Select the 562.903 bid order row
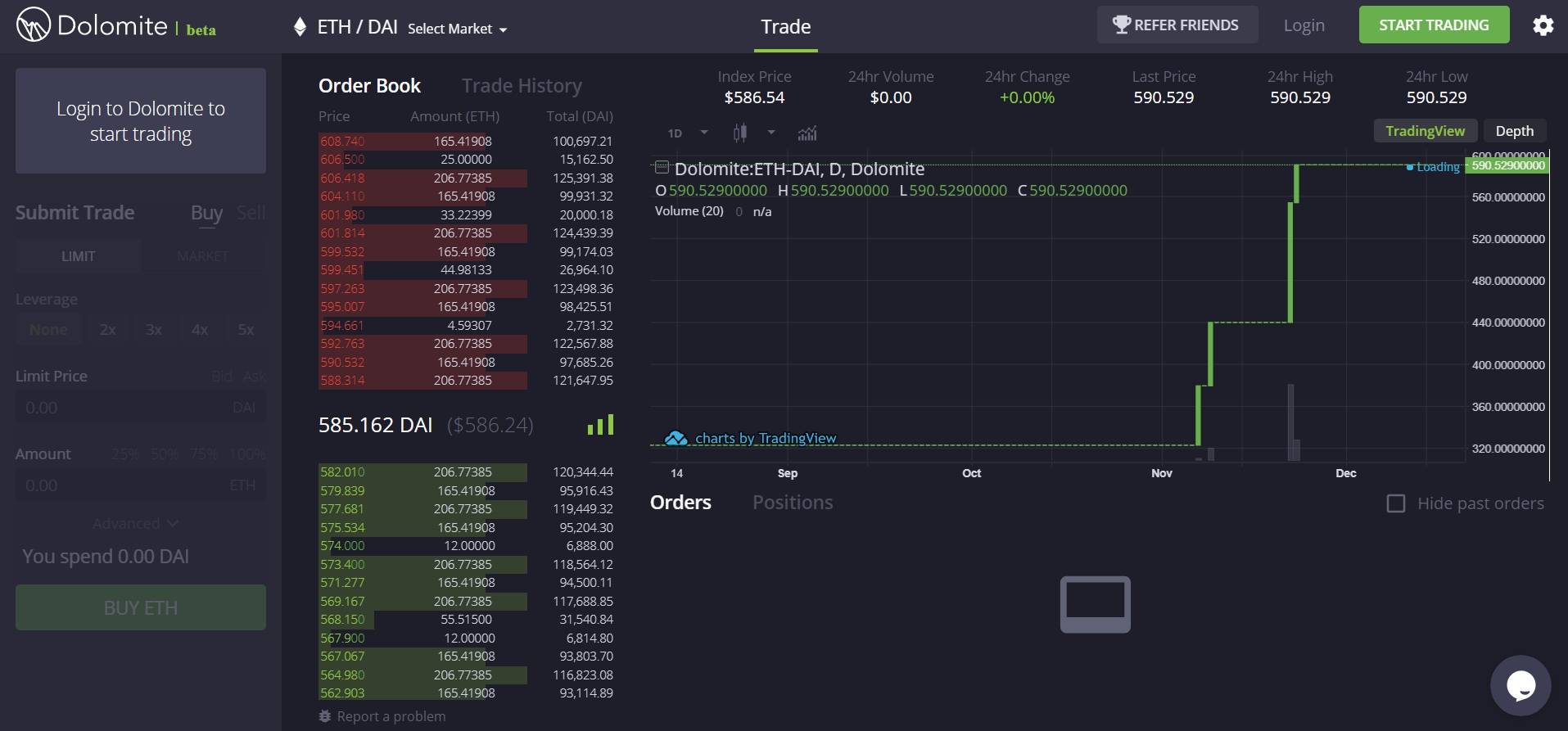 [466, 693]
